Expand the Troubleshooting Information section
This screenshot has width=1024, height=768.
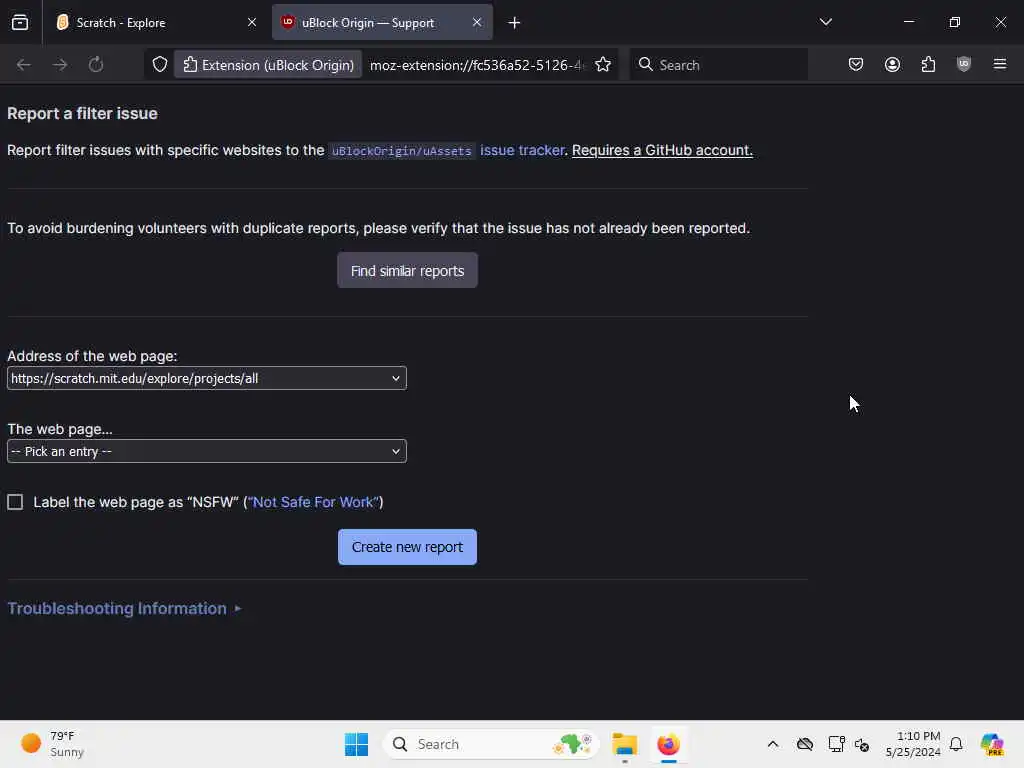pyautogui.click(x=124, y=609)
